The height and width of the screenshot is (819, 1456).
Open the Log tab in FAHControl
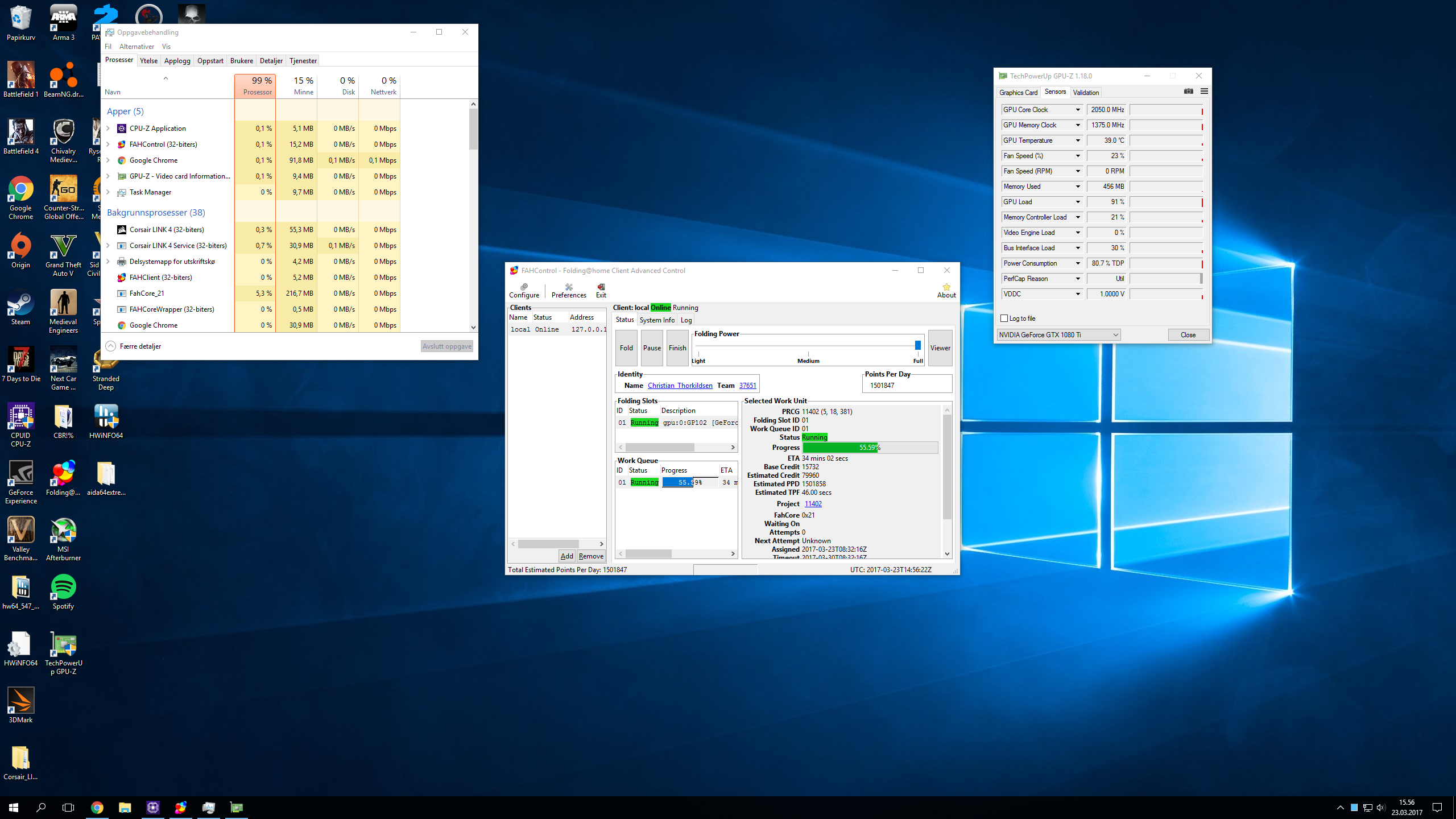pyautogui.click(x=686, y=320)
